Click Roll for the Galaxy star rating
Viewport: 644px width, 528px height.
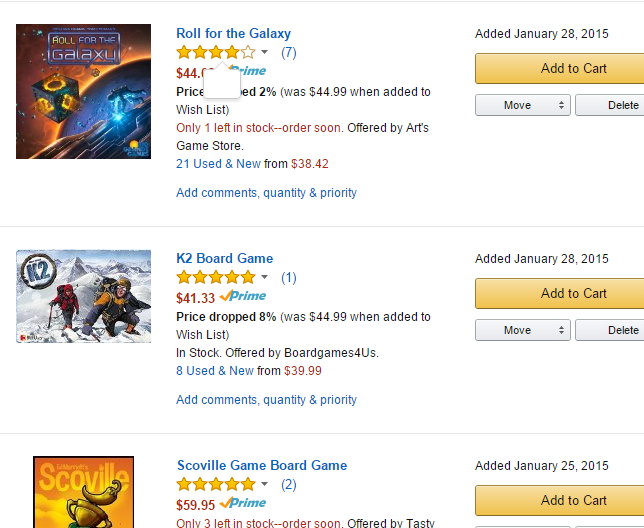(x=216, y=53)
